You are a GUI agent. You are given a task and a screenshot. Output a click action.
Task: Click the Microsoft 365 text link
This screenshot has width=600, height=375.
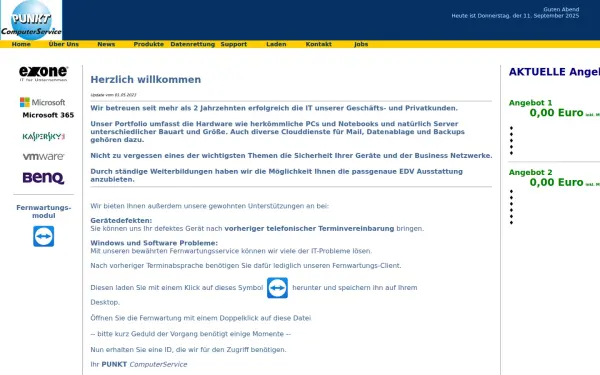tap(48, 115)
